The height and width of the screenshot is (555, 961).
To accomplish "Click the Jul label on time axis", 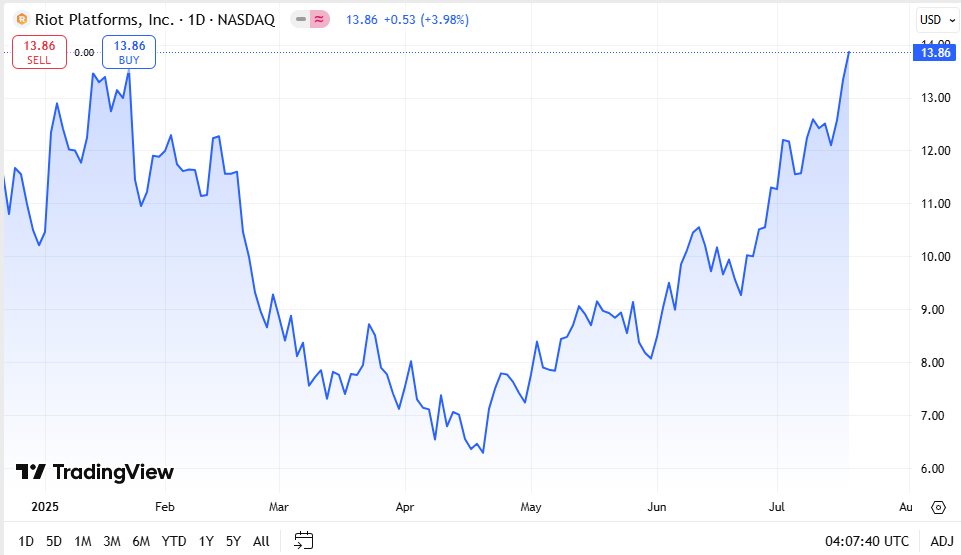I will click(777, 507).
